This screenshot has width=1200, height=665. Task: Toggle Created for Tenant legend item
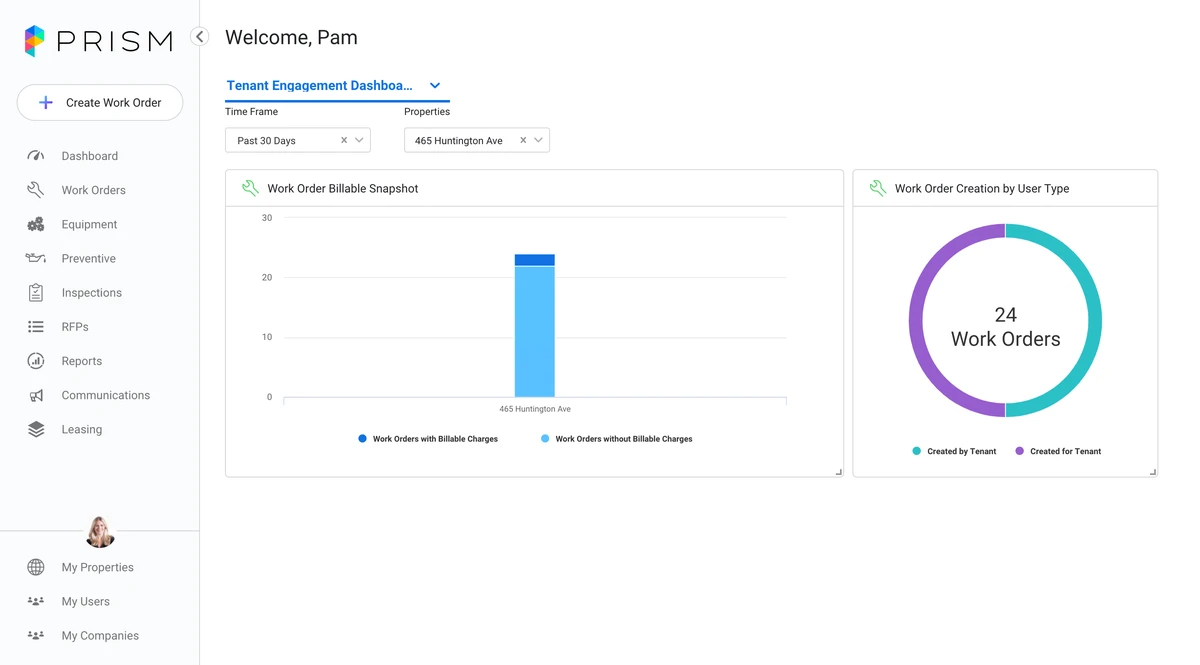tap(1058, 451)
